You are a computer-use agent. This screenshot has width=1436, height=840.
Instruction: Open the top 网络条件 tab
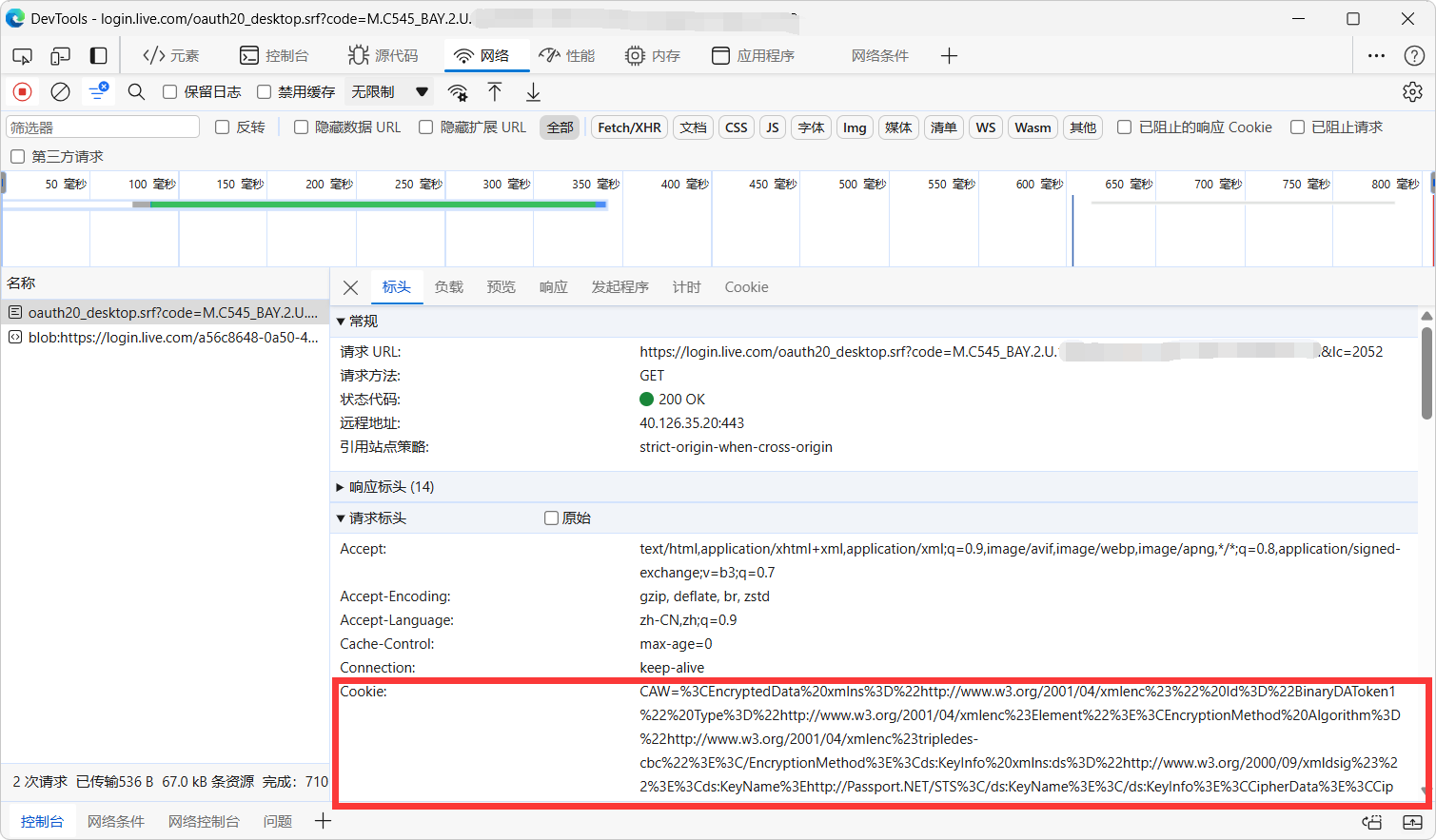(880, 56)
